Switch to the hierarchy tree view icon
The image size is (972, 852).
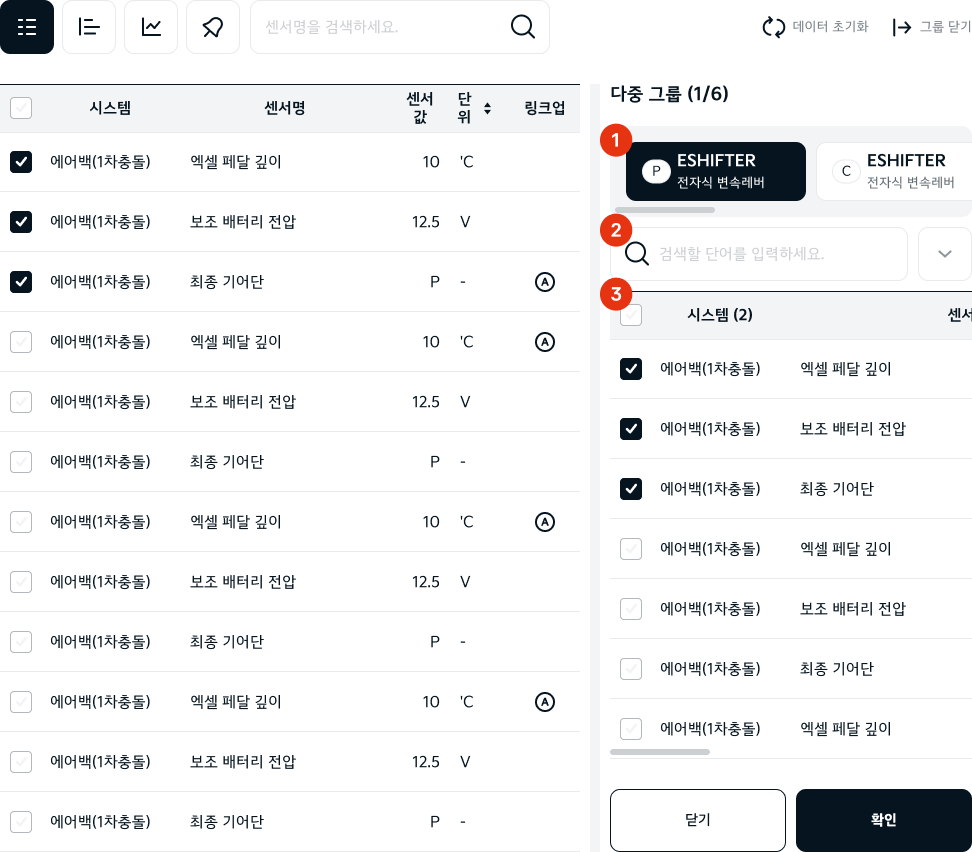click(89, 27)
